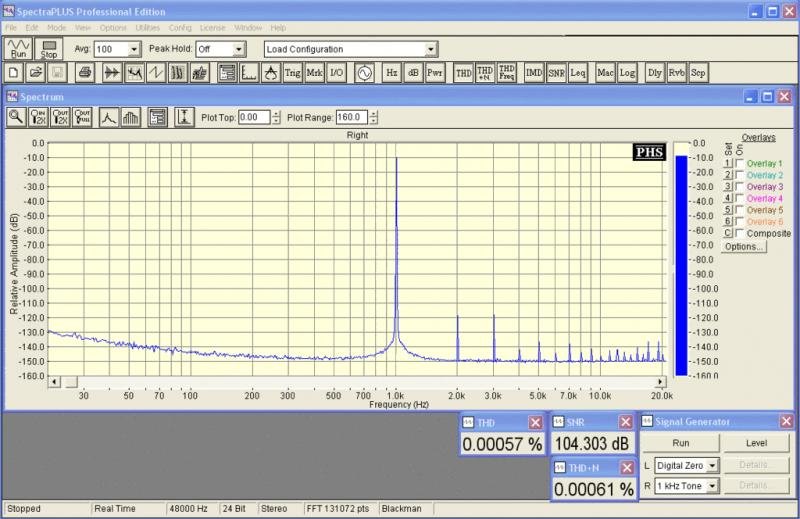800x519 pixels.
Task: Check the Composite overlay checkbox
Action: [740, 233]
